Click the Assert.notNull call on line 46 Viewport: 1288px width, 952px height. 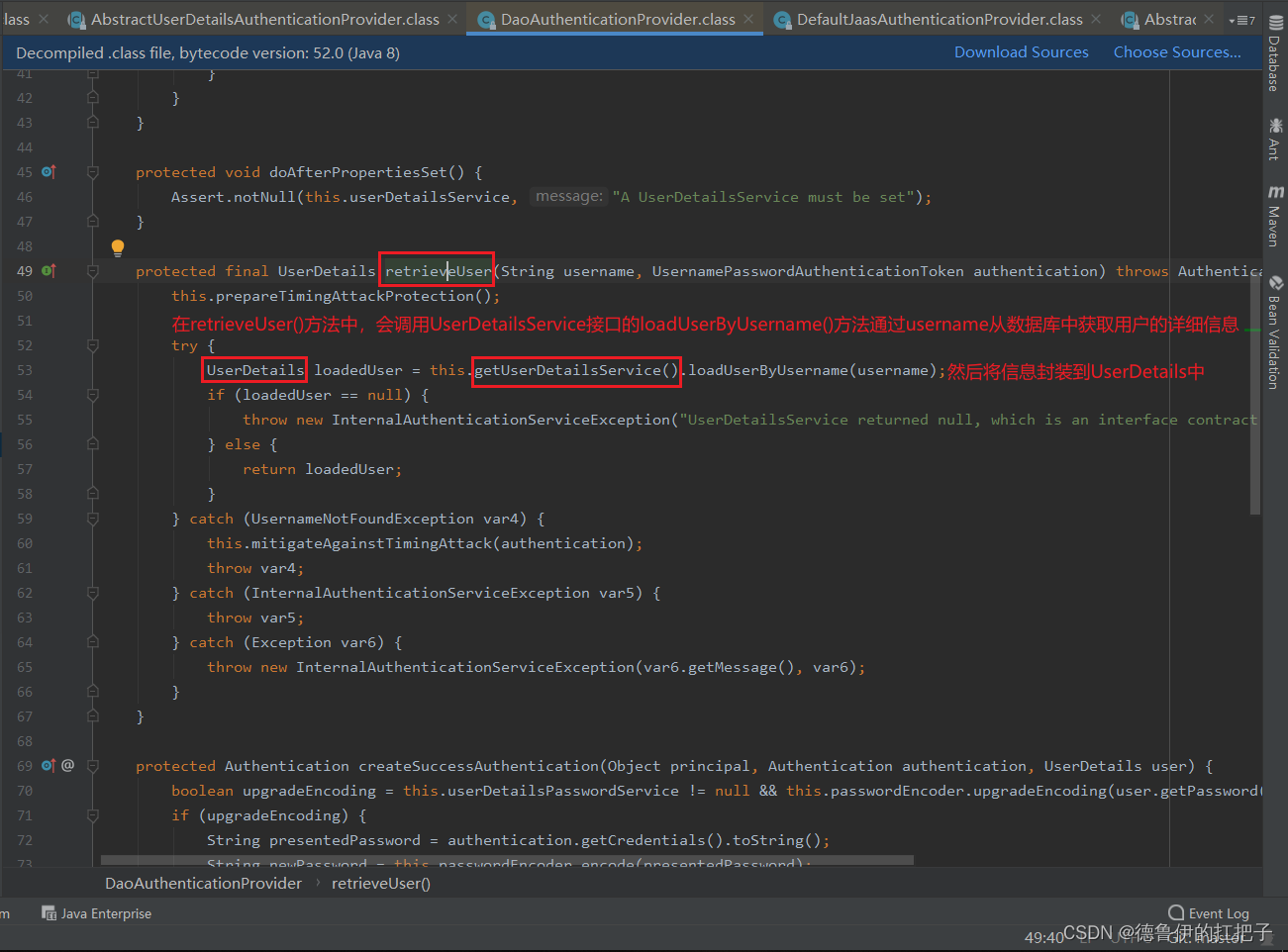pyautogui.click(x=234, y=197)
